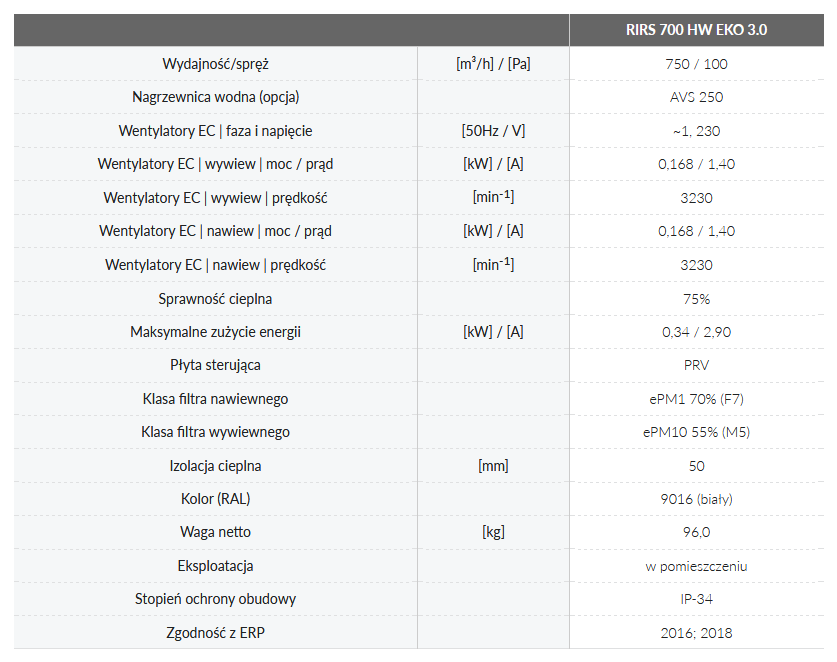Click the IP-34 protection rating value
Screen dimensions: 837x662
(696, 599)
